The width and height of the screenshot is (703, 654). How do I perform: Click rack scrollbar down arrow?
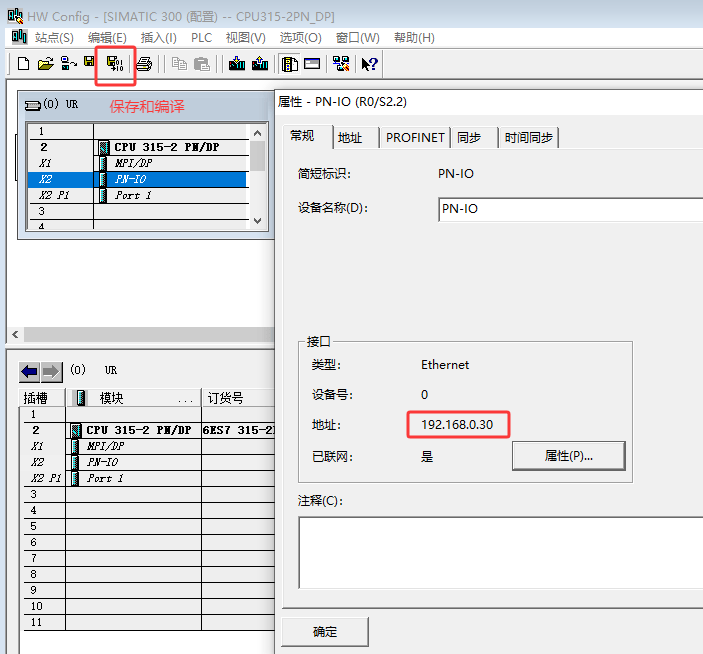(x=257, y=221)
